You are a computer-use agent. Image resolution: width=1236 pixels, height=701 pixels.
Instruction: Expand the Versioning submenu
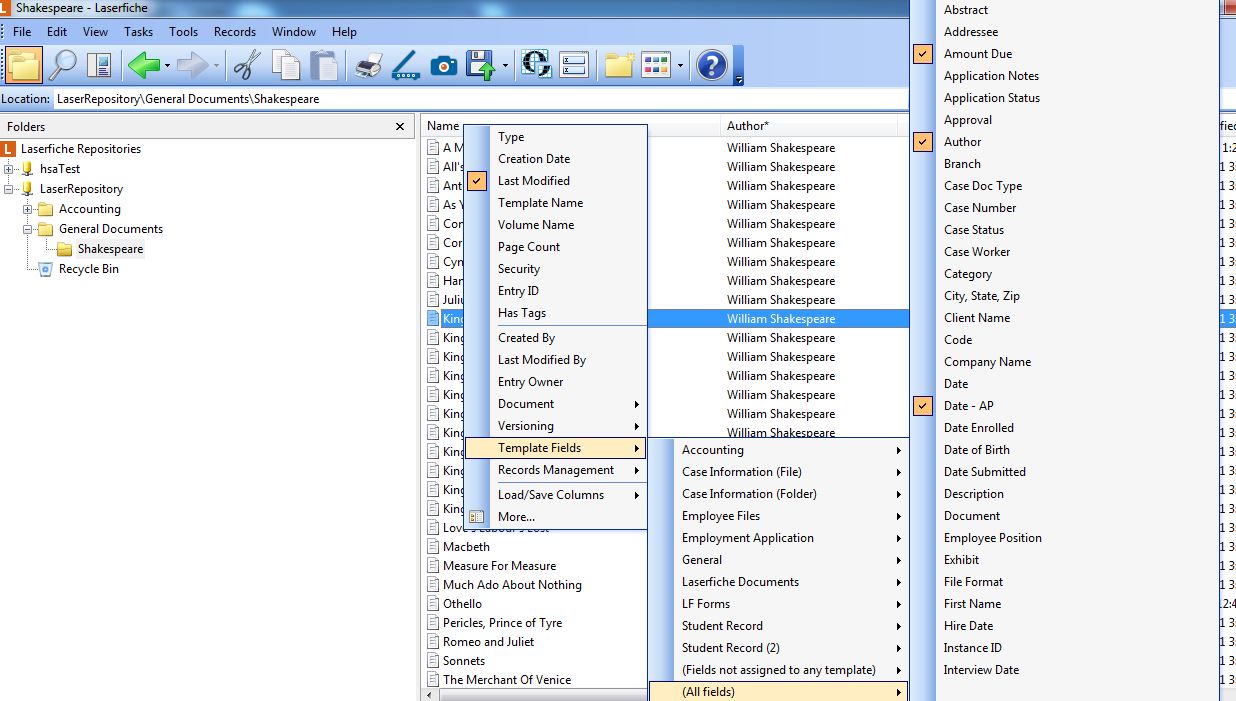point(556,426)
